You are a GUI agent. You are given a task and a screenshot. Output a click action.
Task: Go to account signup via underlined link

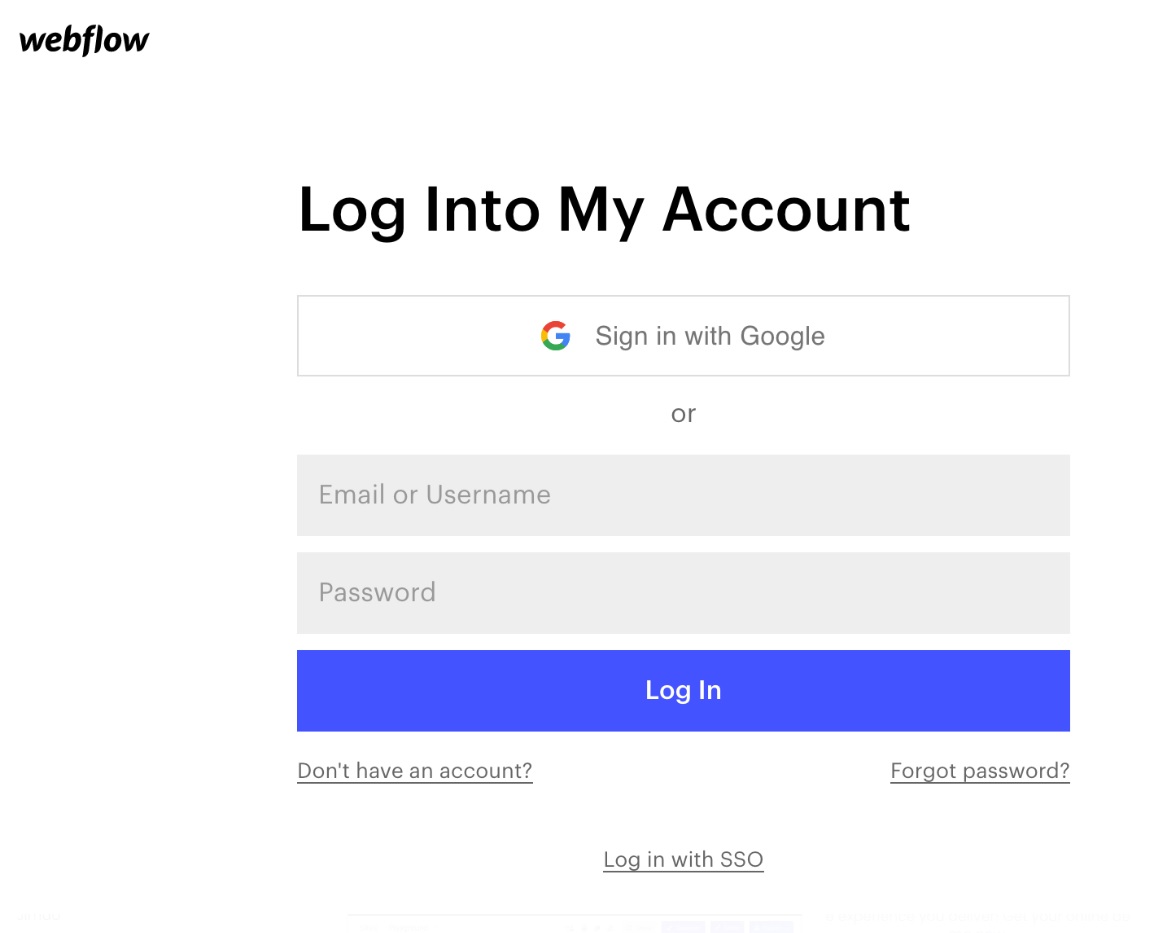point(415,771)
